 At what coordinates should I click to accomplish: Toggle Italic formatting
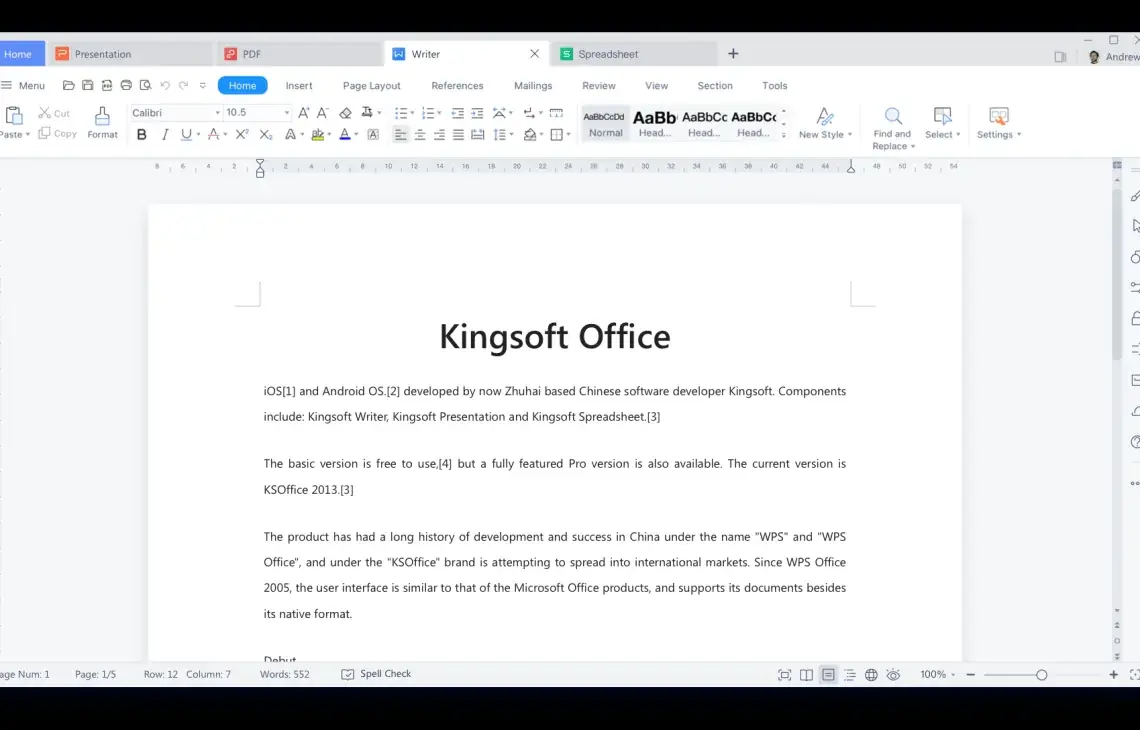(165, 135)
